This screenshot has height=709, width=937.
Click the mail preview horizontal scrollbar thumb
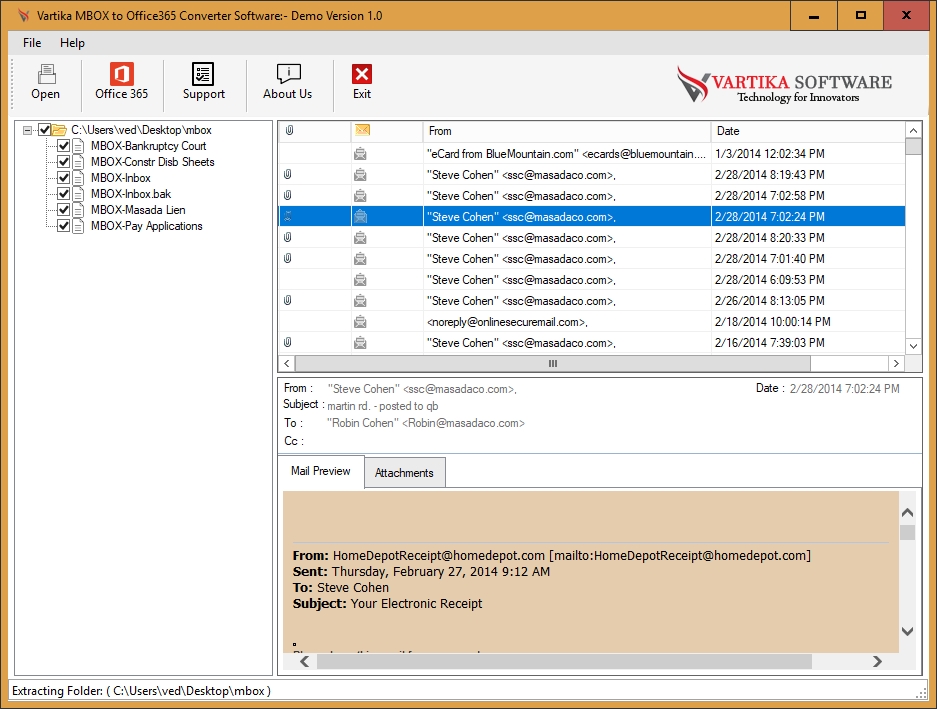pyautogui.click(x=564, y=661)
